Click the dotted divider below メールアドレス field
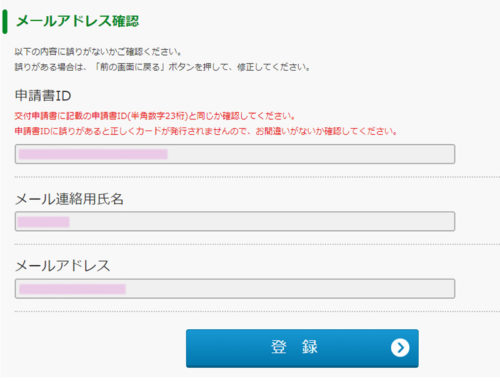The height and width of the screenshot is (381, 500). pyautogui.click(x=257, y=312)
